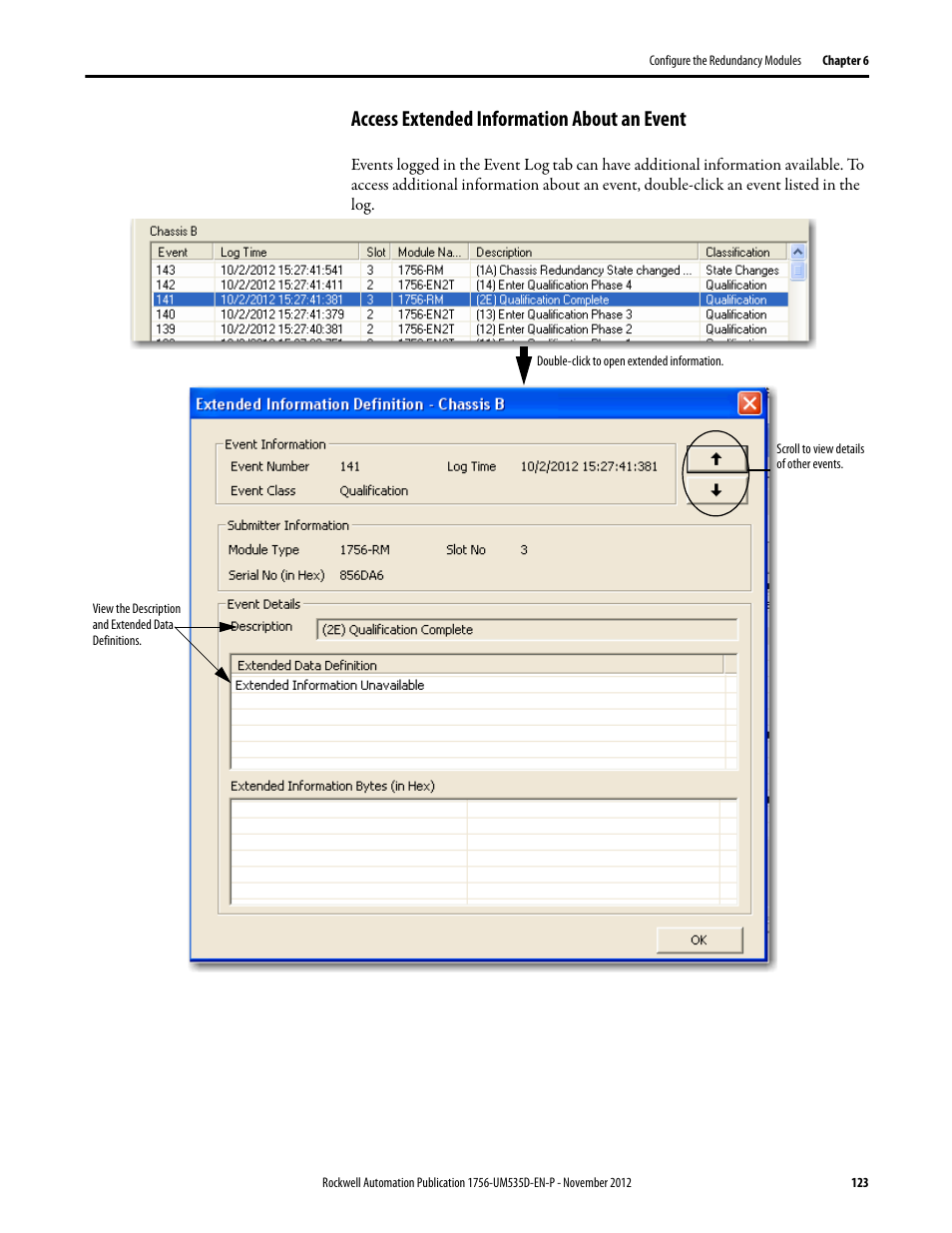Click Module Type value 1756-RM in dialog
The width and height of the screenshot is (952, 1233).
point(364,550)
